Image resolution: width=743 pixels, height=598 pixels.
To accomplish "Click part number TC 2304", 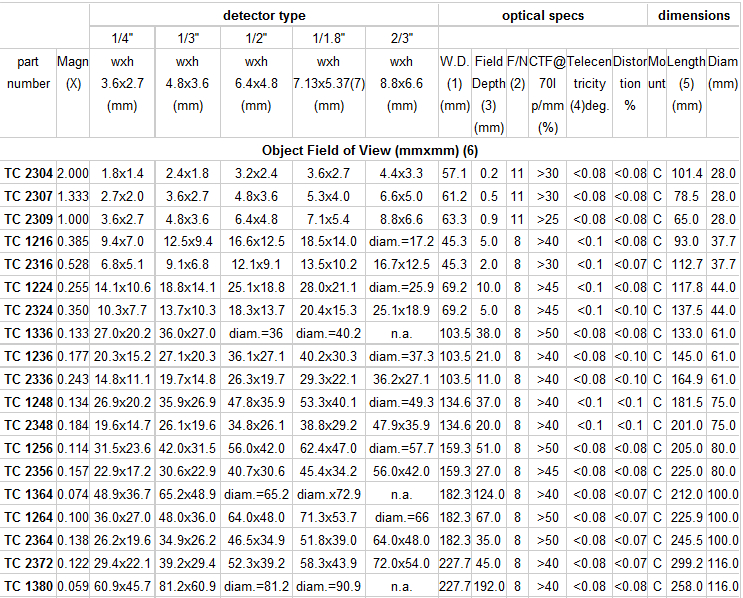I will (x=28, y=173).
